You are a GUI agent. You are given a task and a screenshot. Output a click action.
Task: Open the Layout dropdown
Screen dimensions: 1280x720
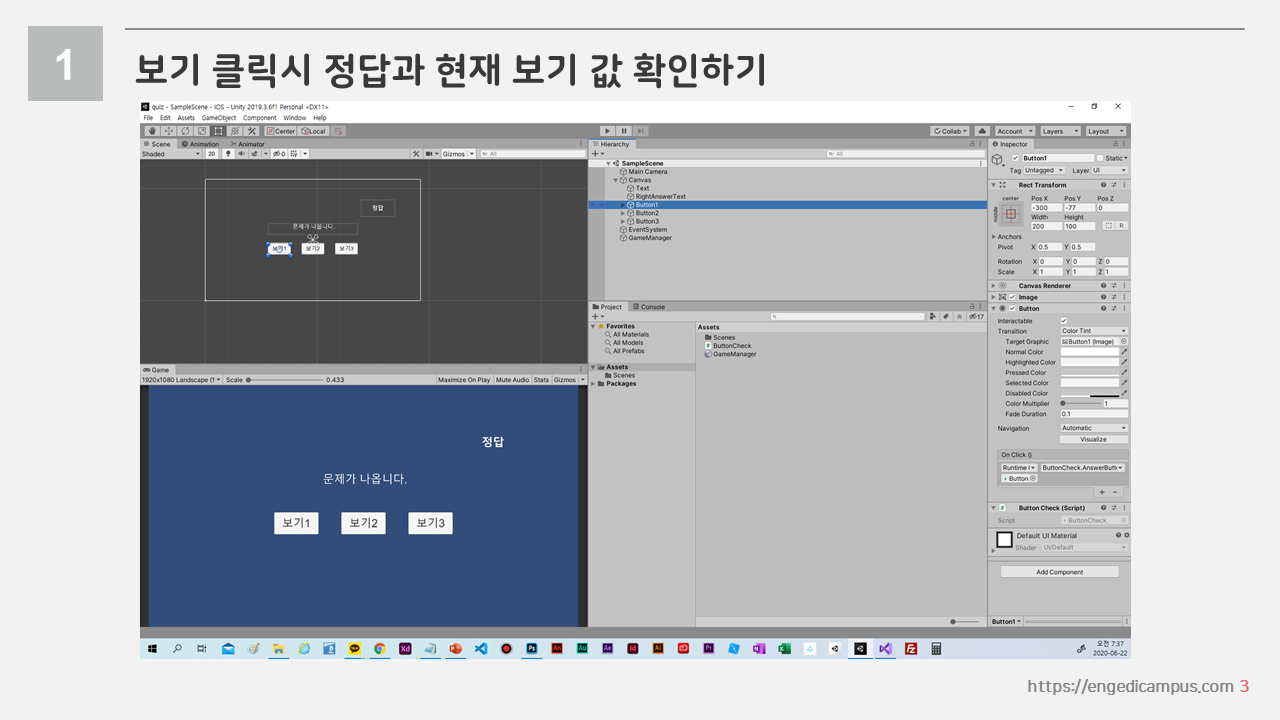pos(1105,131)
